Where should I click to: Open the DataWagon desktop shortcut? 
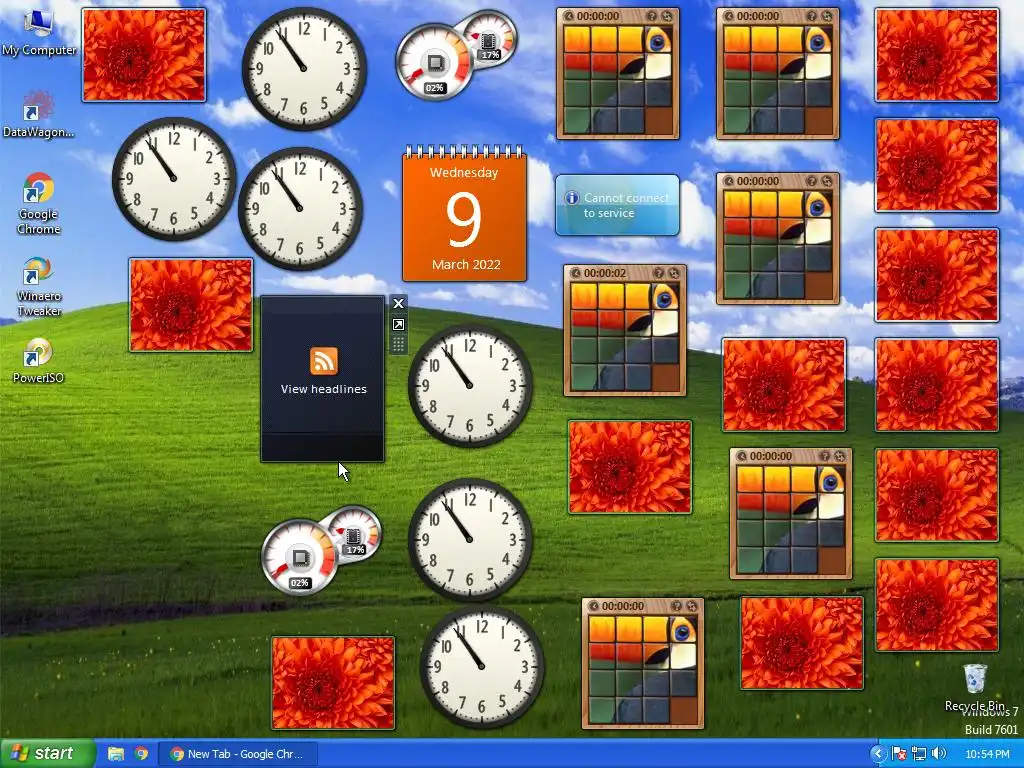(39, 115)
